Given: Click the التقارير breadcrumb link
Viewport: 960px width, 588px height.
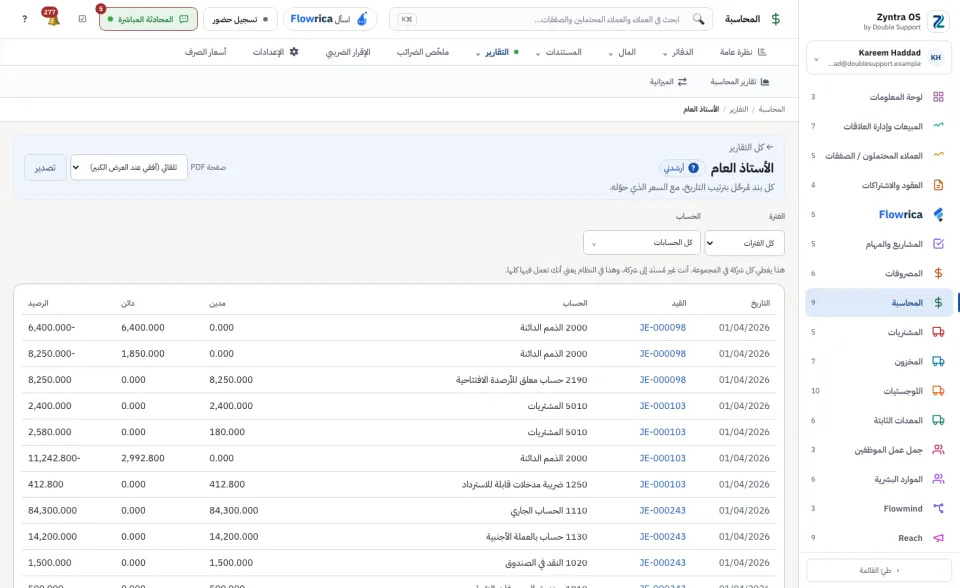Looking at the screenshot, I should [738, 109].
